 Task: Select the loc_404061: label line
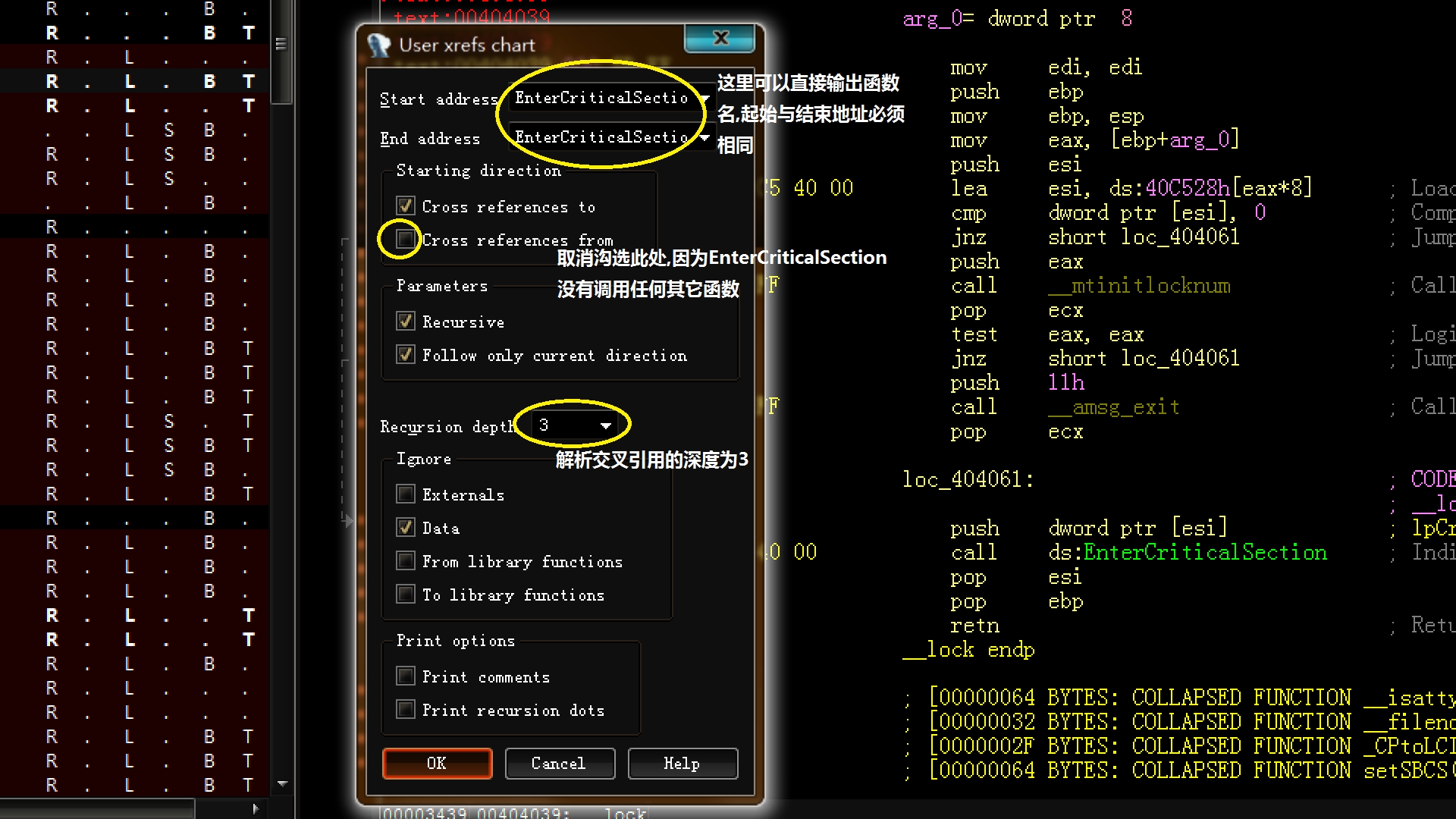click(x=968, y=479)
